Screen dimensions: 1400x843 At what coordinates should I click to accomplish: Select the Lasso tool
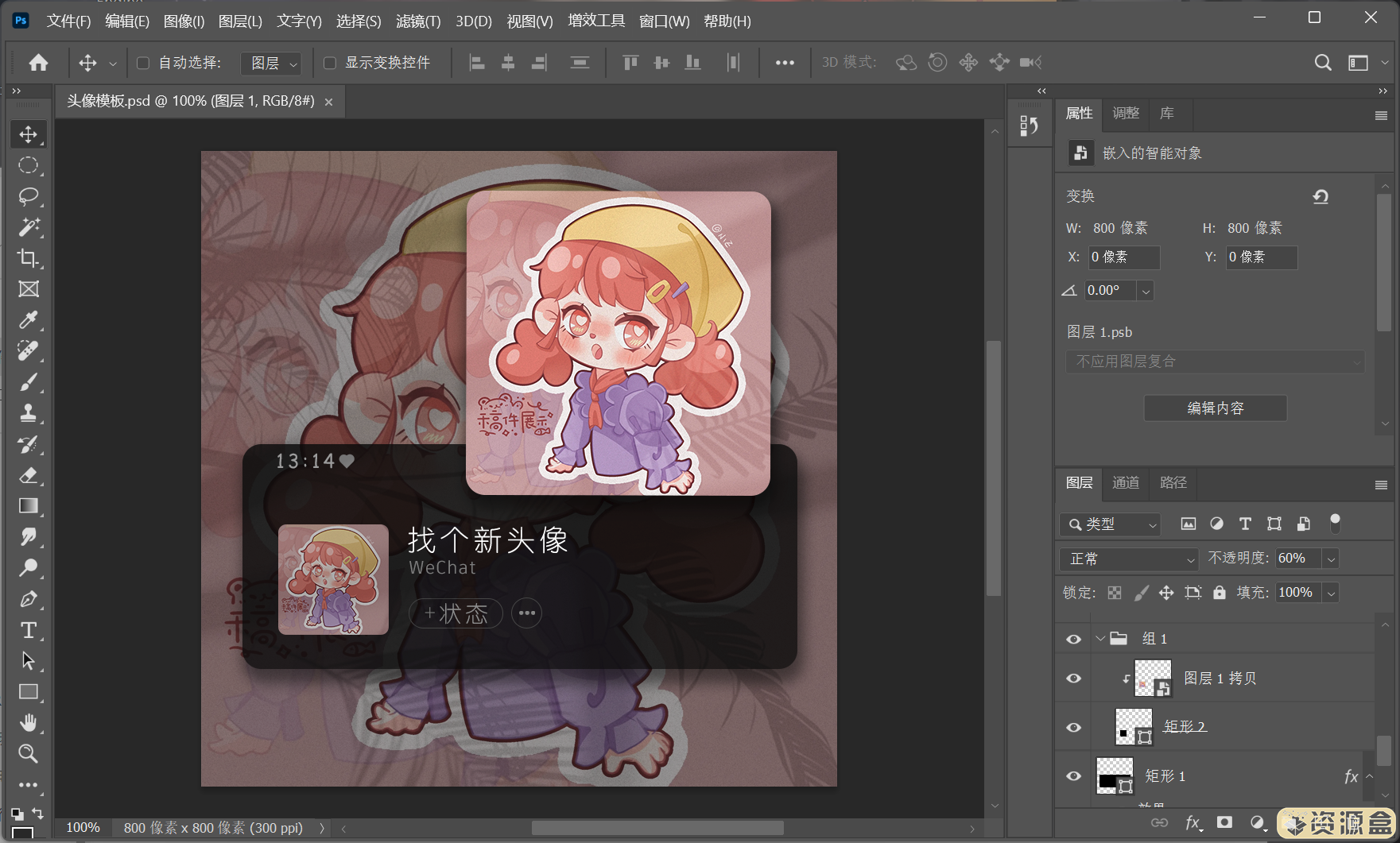coord(29,196)
